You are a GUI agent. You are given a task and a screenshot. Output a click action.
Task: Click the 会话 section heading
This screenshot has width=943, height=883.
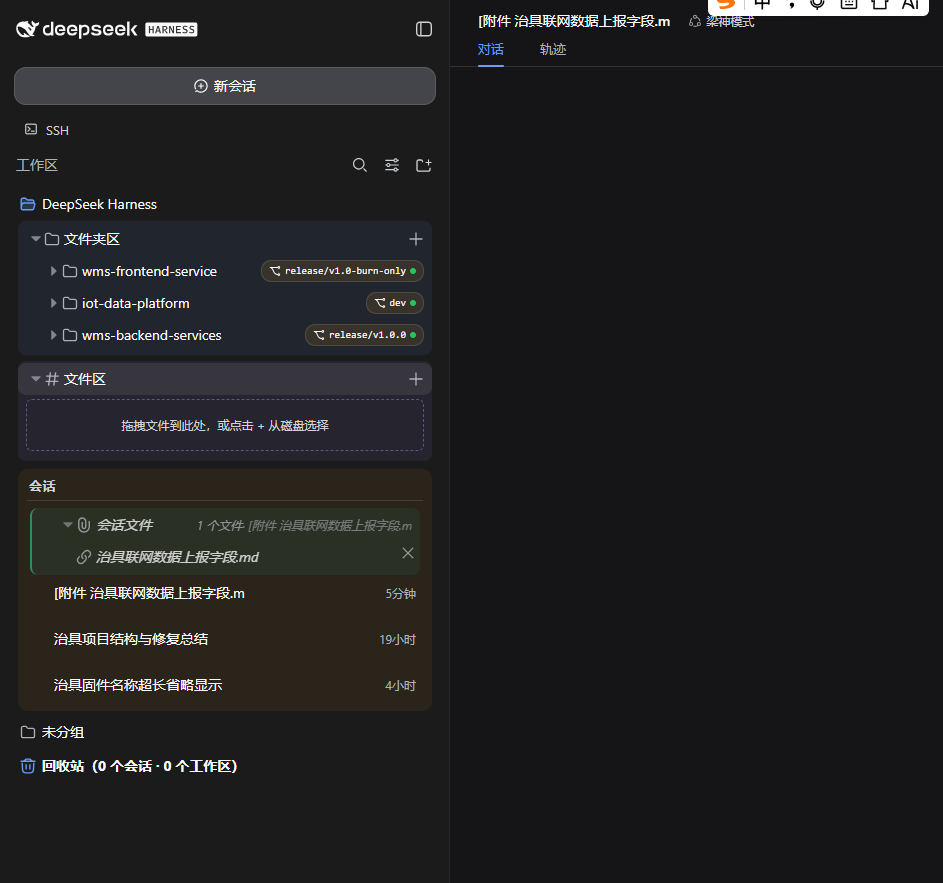click(x=42, y=486)
